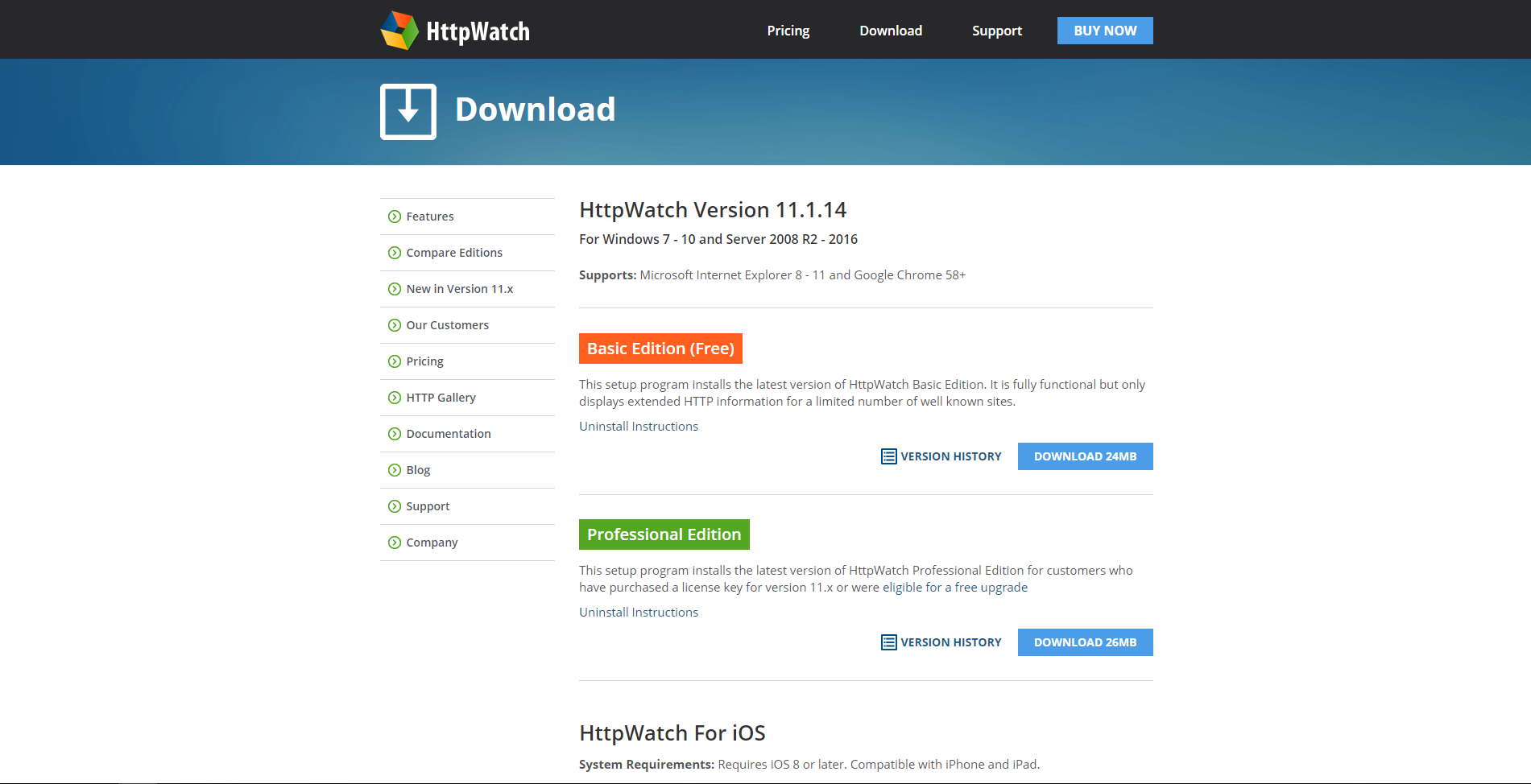Open the sidebar Support link
This screenshot has height=784, width=1531.
[428, 506]
